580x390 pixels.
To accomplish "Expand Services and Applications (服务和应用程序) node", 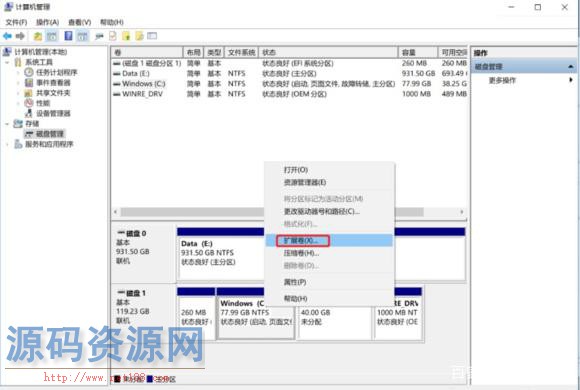I will coord(7,144).
